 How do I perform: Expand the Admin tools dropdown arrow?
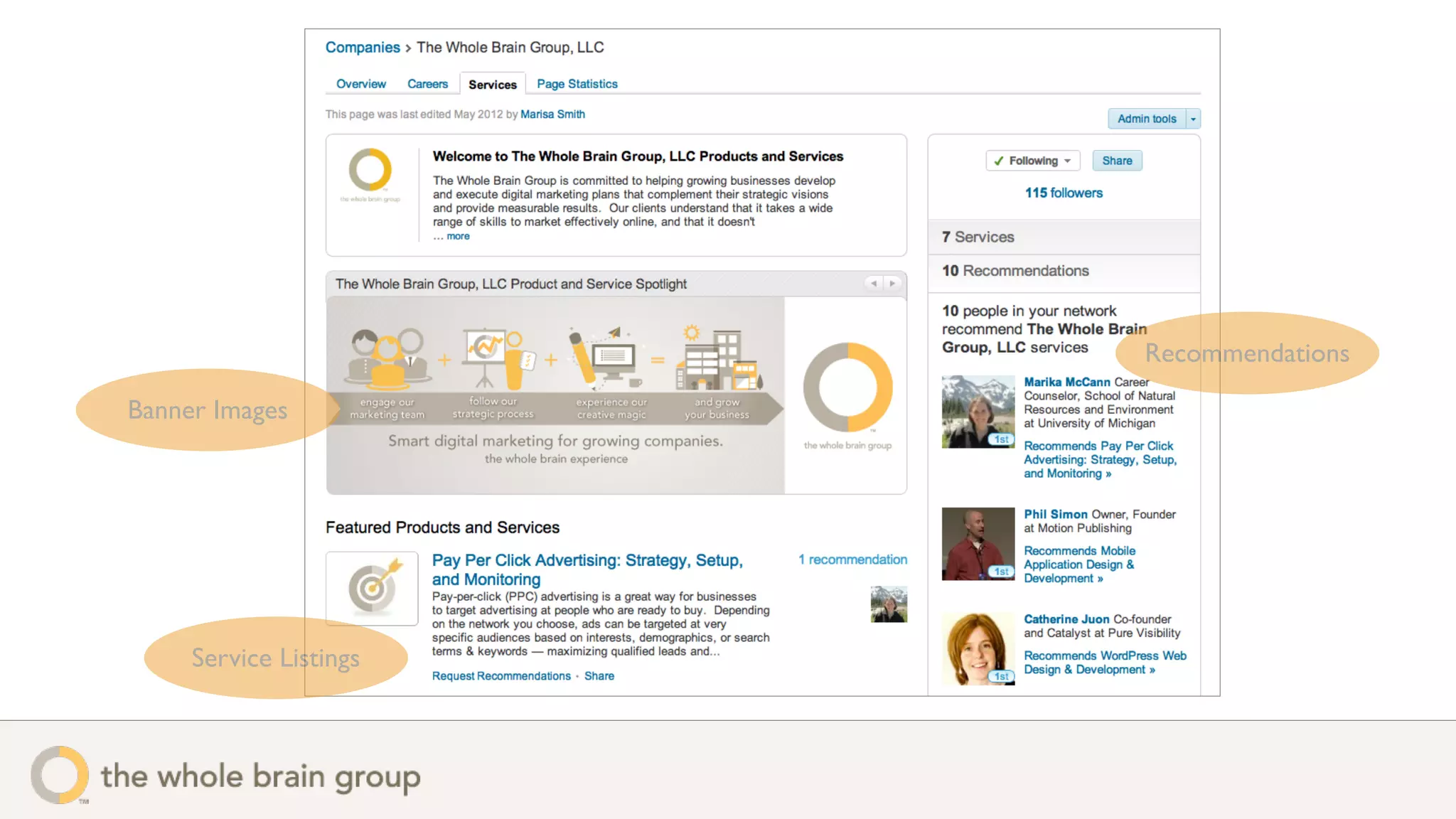1193,119
